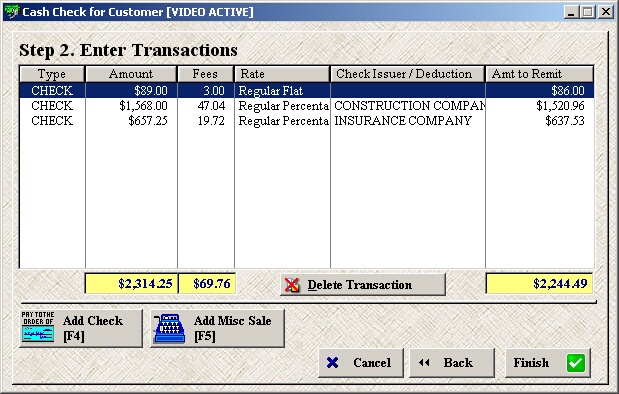This screenshot has width=619, height=394.
Task: Click CONSTRUCTION COMPANY issuer cell
Action: point(409,105)
